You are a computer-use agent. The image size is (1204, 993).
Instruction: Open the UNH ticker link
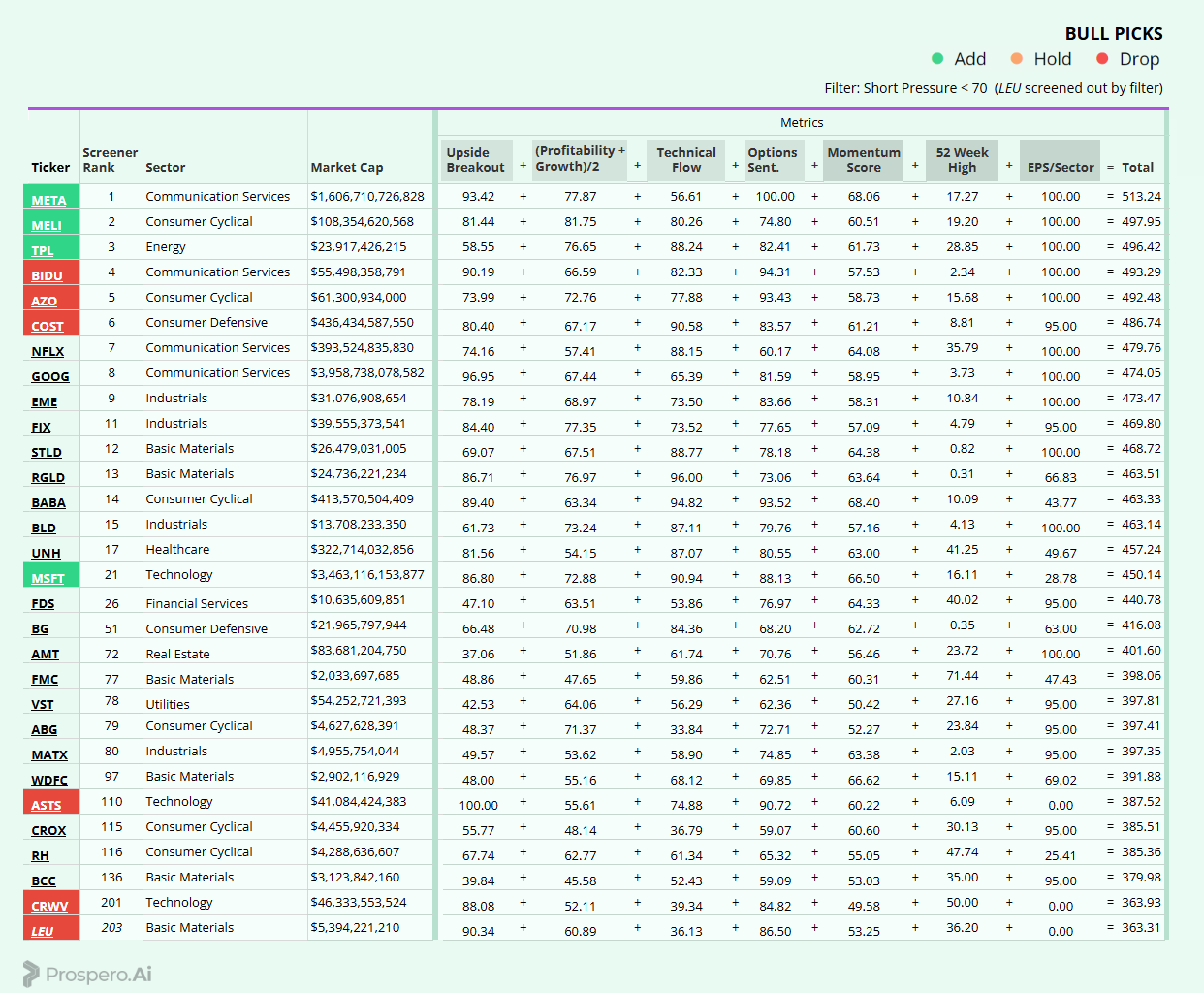coord(46,553)
